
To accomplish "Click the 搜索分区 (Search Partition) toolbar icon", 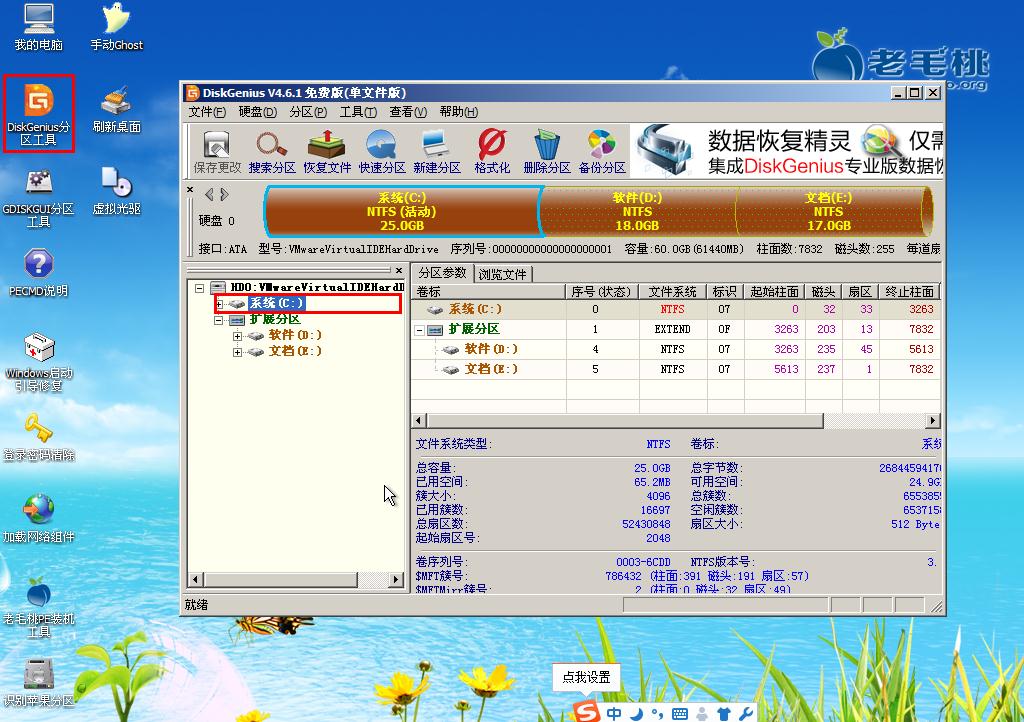I will (272, 152).
